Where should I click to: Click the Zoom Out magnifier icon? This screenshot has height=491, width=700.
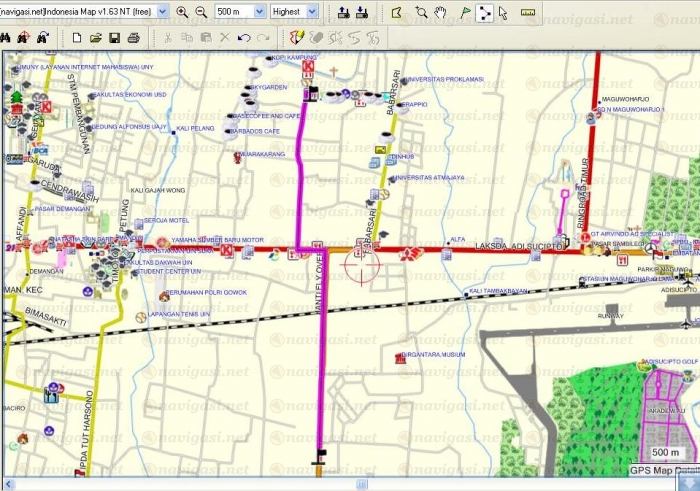tap(201, 12)
